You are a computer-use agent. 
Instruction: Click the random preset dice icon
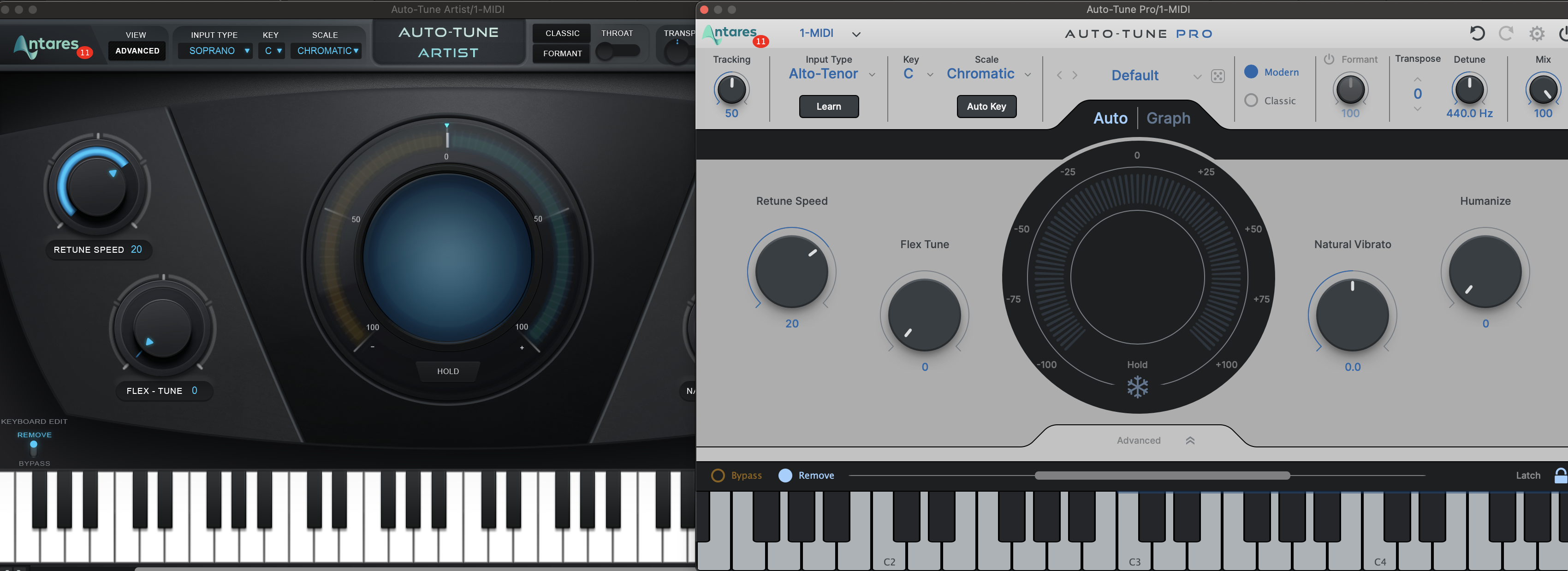point(1218,76)
